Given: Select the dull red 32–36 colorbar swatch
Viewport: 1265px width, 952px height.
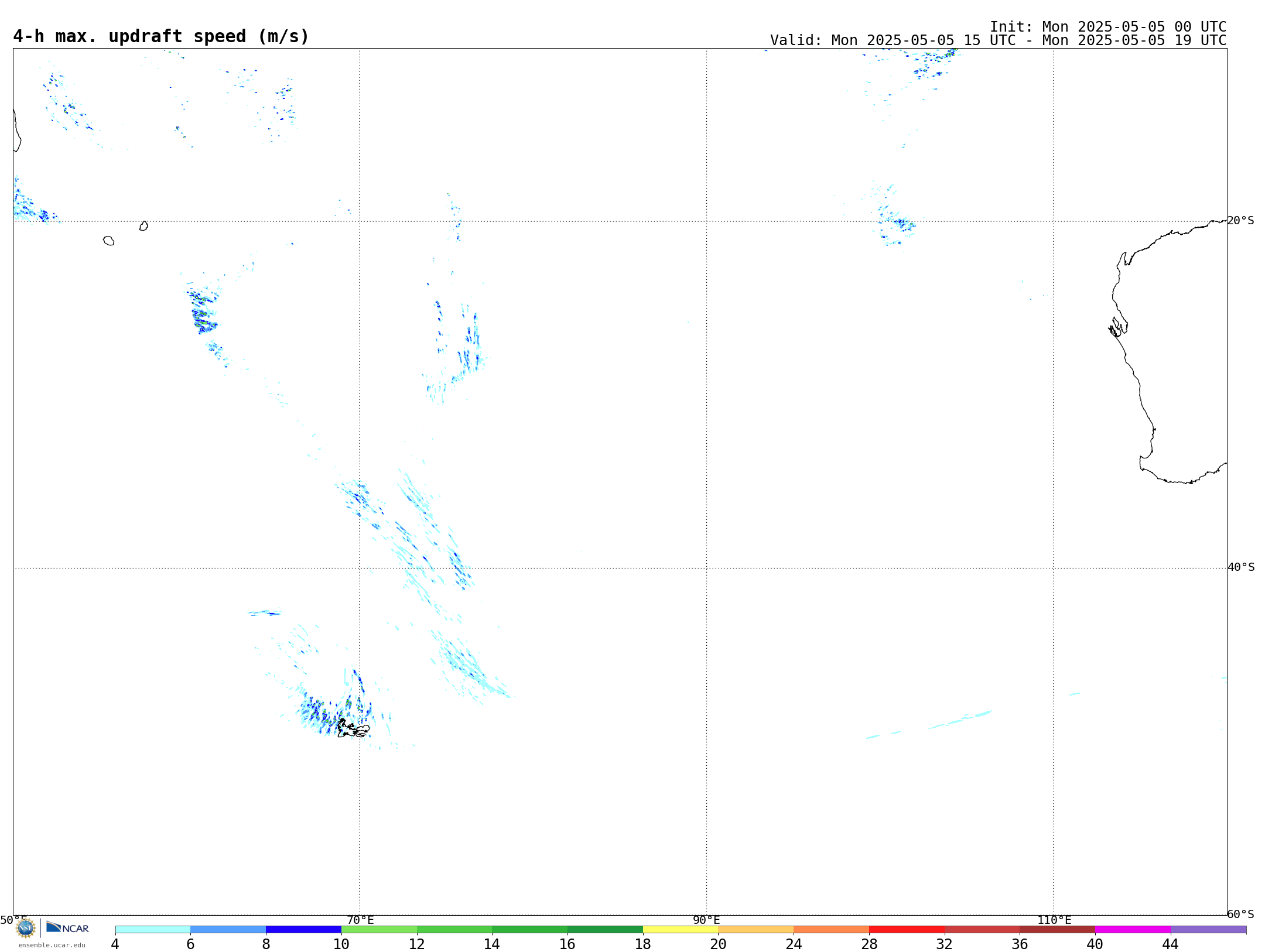Looking at the screenshot, I should 982,930.
